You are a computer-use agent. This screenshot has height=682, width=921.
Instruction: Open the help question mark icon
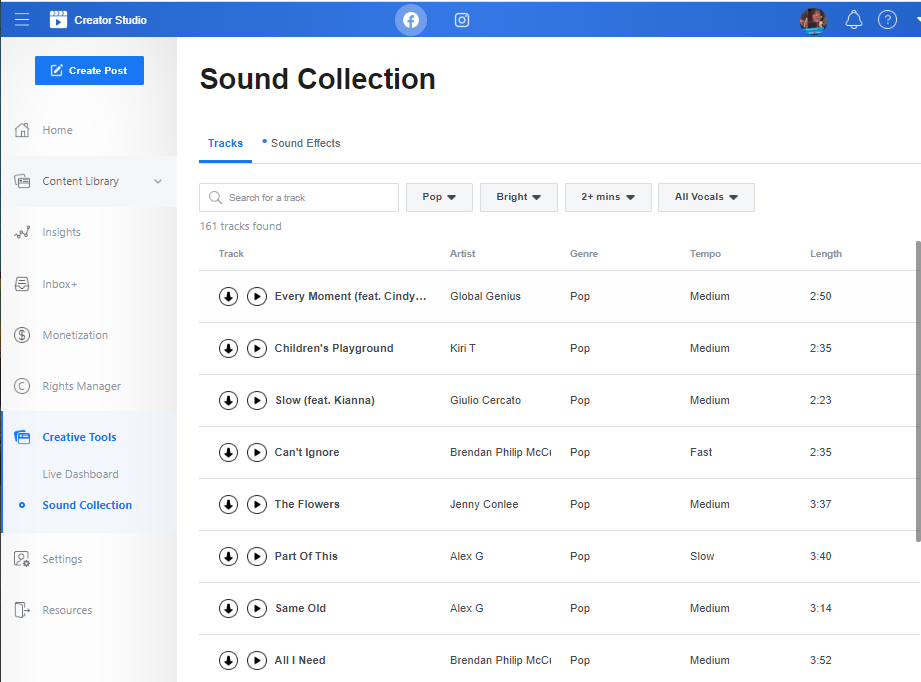pos(887,20)
